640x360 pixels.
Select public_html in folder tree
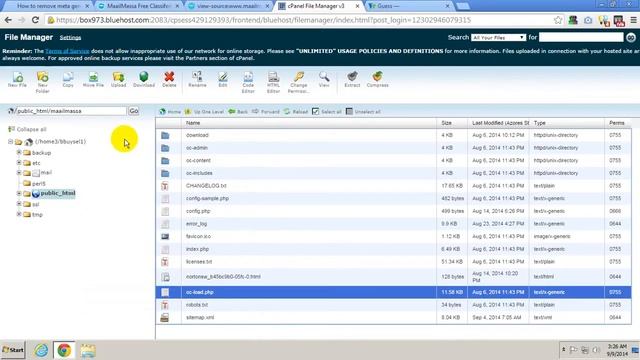coord(58,193)
